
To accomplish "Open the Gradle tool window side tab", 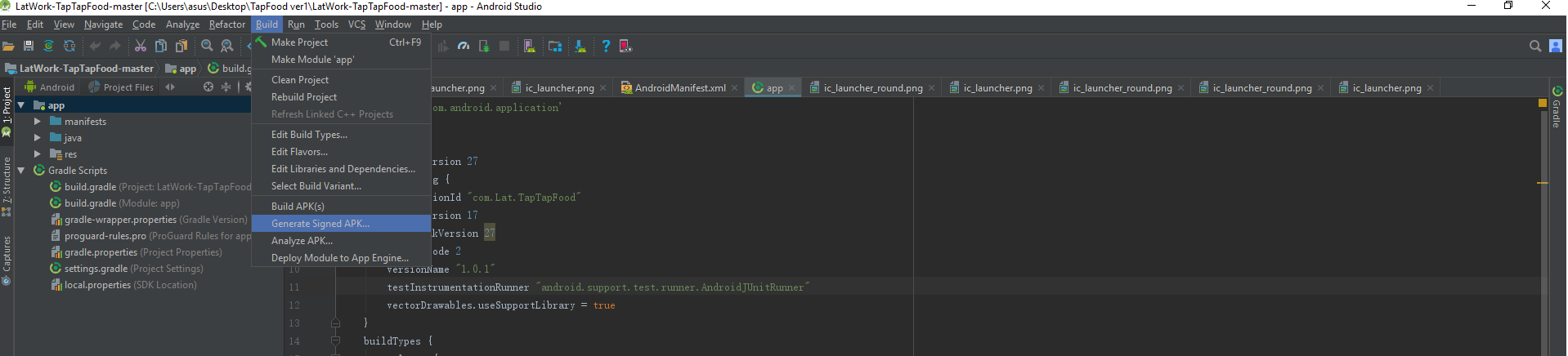I will pos(1557,106).
